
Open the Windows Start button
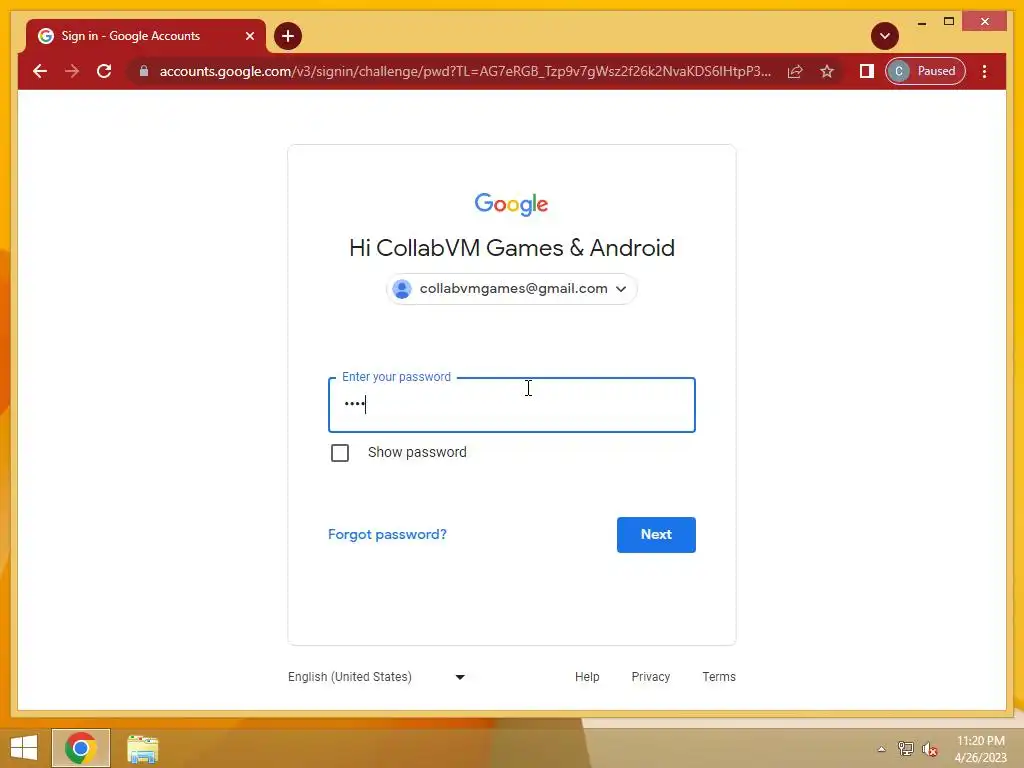coord(24,748)
